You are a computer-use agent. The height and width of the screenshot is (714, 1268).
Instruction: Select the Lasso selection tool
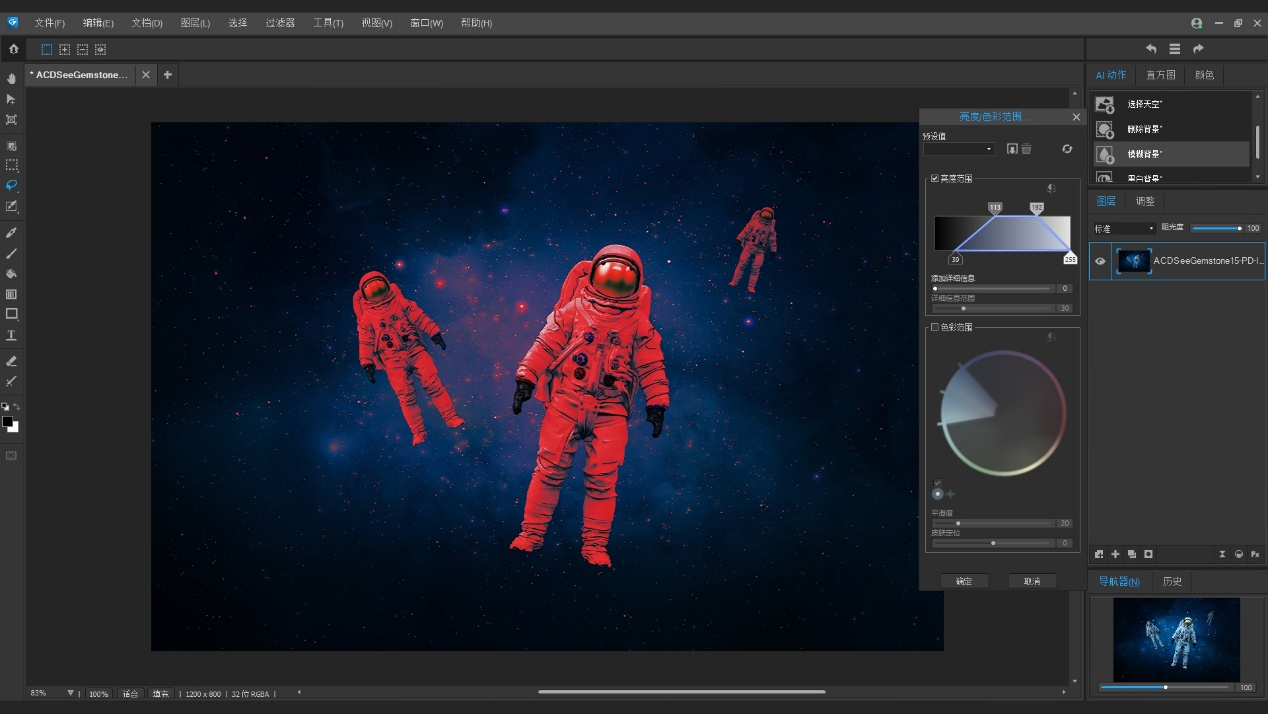pos(11,185)
